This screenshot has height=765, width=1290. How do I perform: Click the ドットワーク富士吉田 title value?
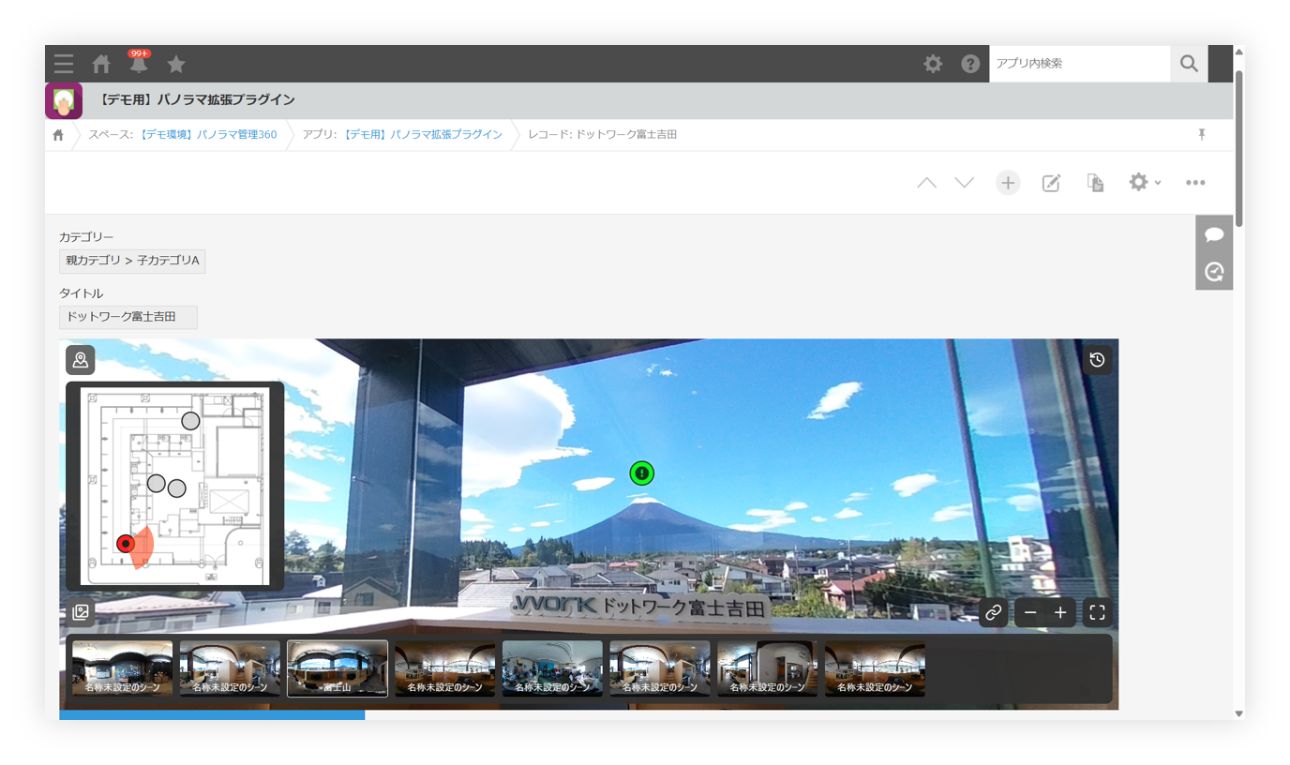[128, 317]
